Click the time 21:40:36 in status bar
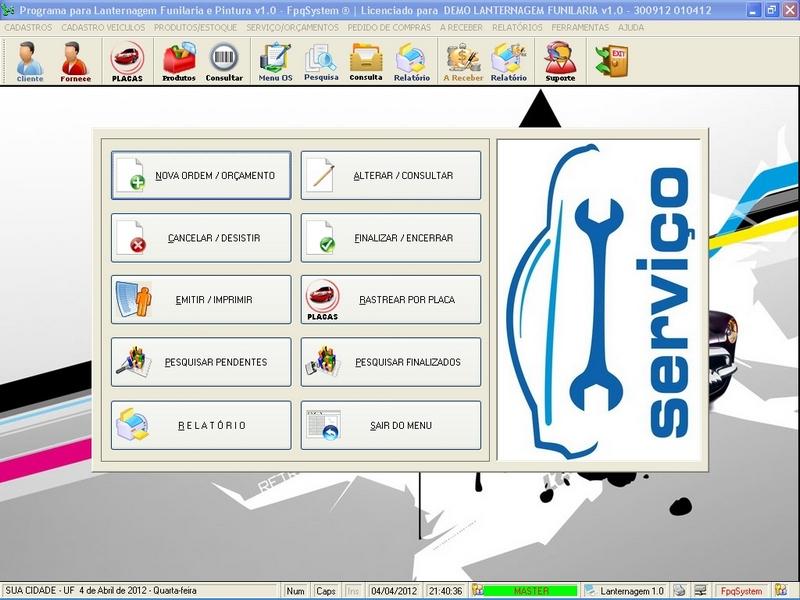 coord(445,591)
